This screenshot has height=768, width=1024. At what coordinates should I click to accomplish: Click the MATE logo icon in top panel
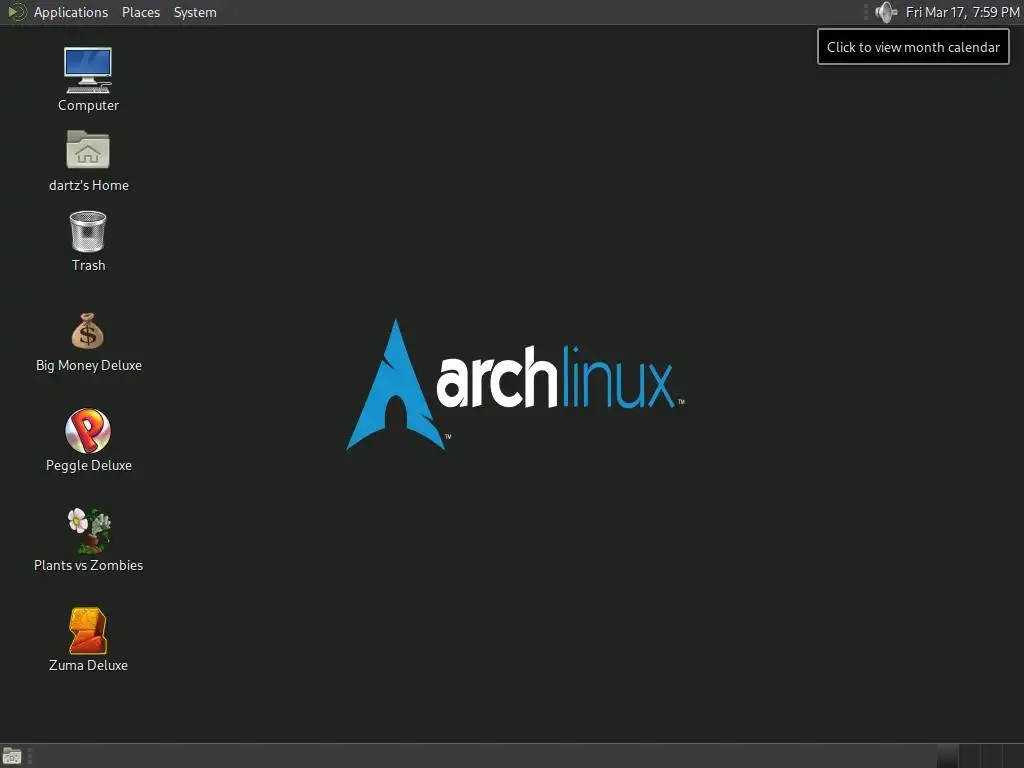click(x=16, y=12)
